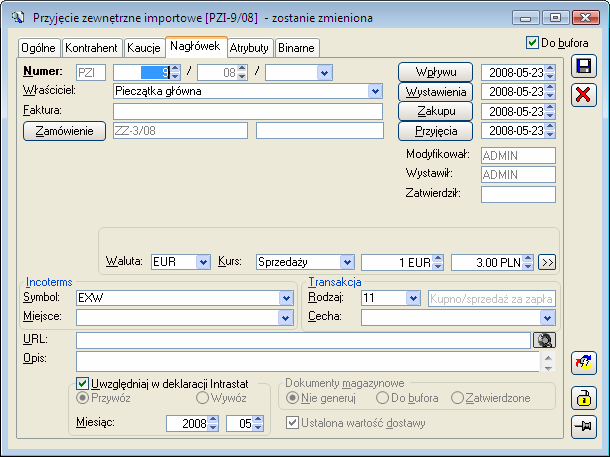Click the double-arrow button next to PLN rate
The width and height of the screenshot is (610, 457).
tap(547, 262)
